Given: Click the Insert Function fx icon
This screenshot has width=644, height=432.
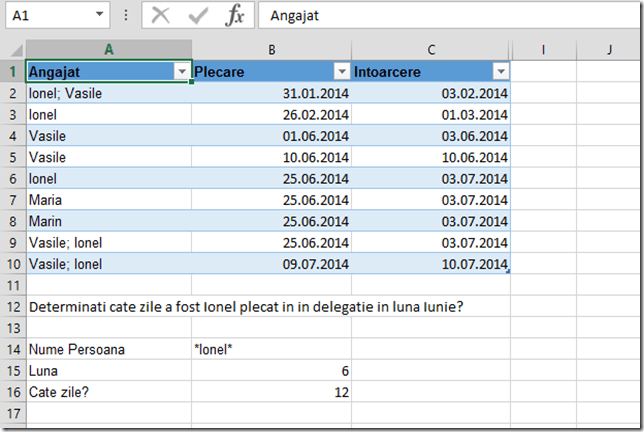Looking at the screenshot, I should (234, 17).
